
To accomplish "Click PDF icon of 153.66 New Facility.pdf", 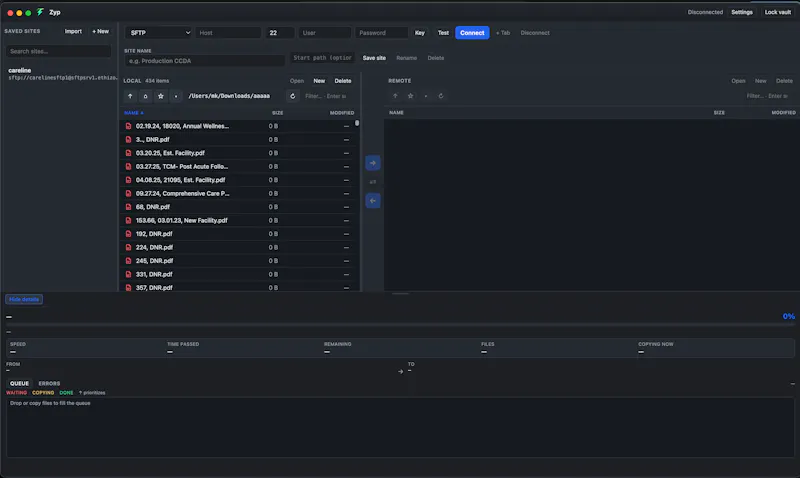I will pyautogui.click(x=129, y=220).
